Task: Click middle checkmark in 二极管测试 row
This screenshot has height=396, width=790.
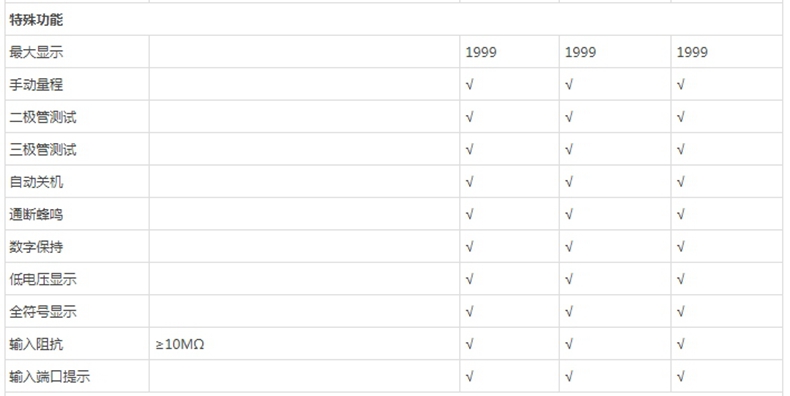Action: click(x=569, y=117)
